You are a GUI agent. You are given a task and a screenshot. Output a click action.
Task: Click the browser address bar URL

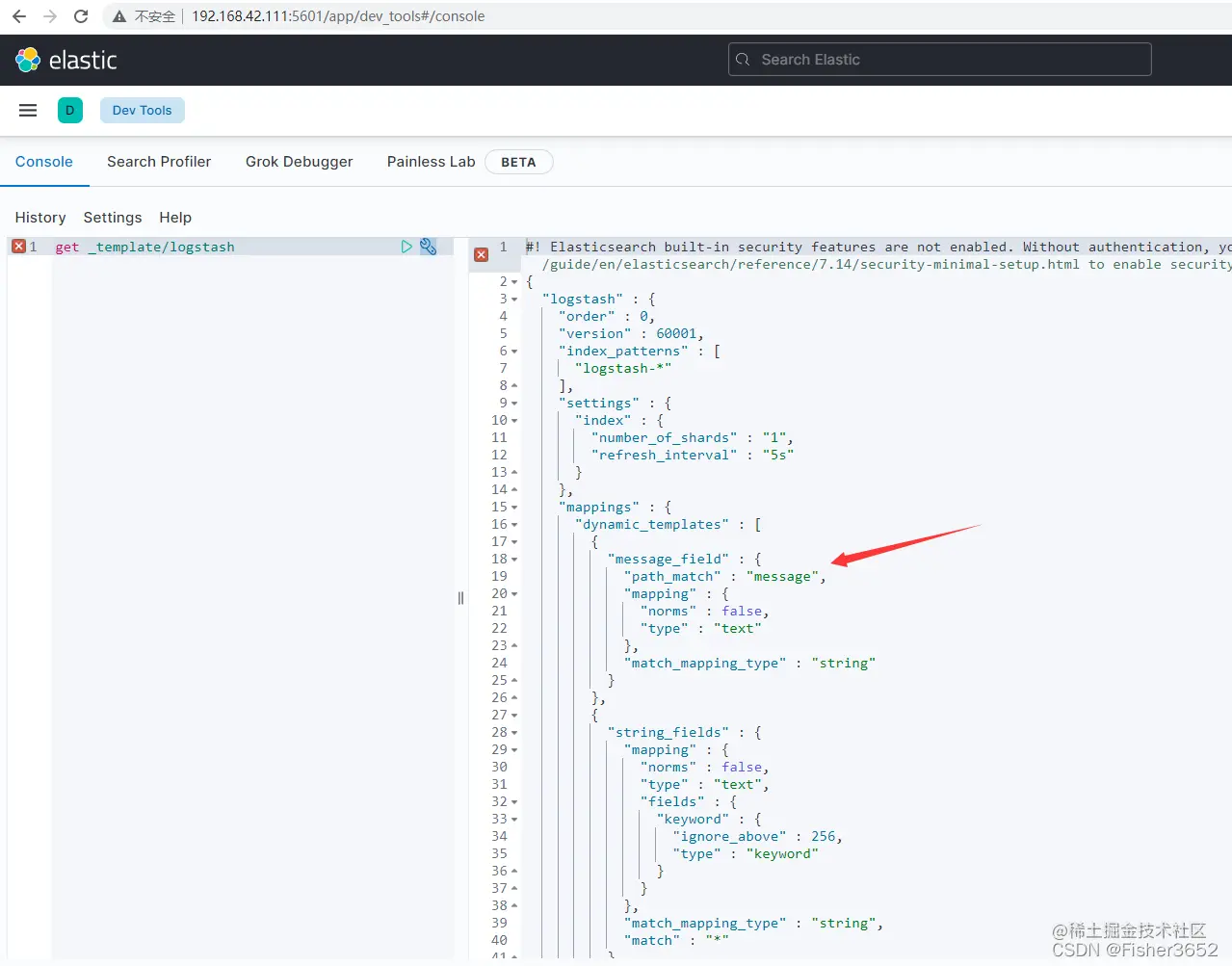(x=338, y=16)
